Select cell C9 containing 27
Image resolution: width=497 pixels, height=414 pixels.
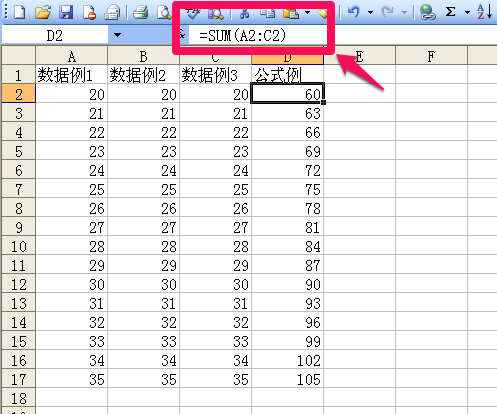pos(215,227)
